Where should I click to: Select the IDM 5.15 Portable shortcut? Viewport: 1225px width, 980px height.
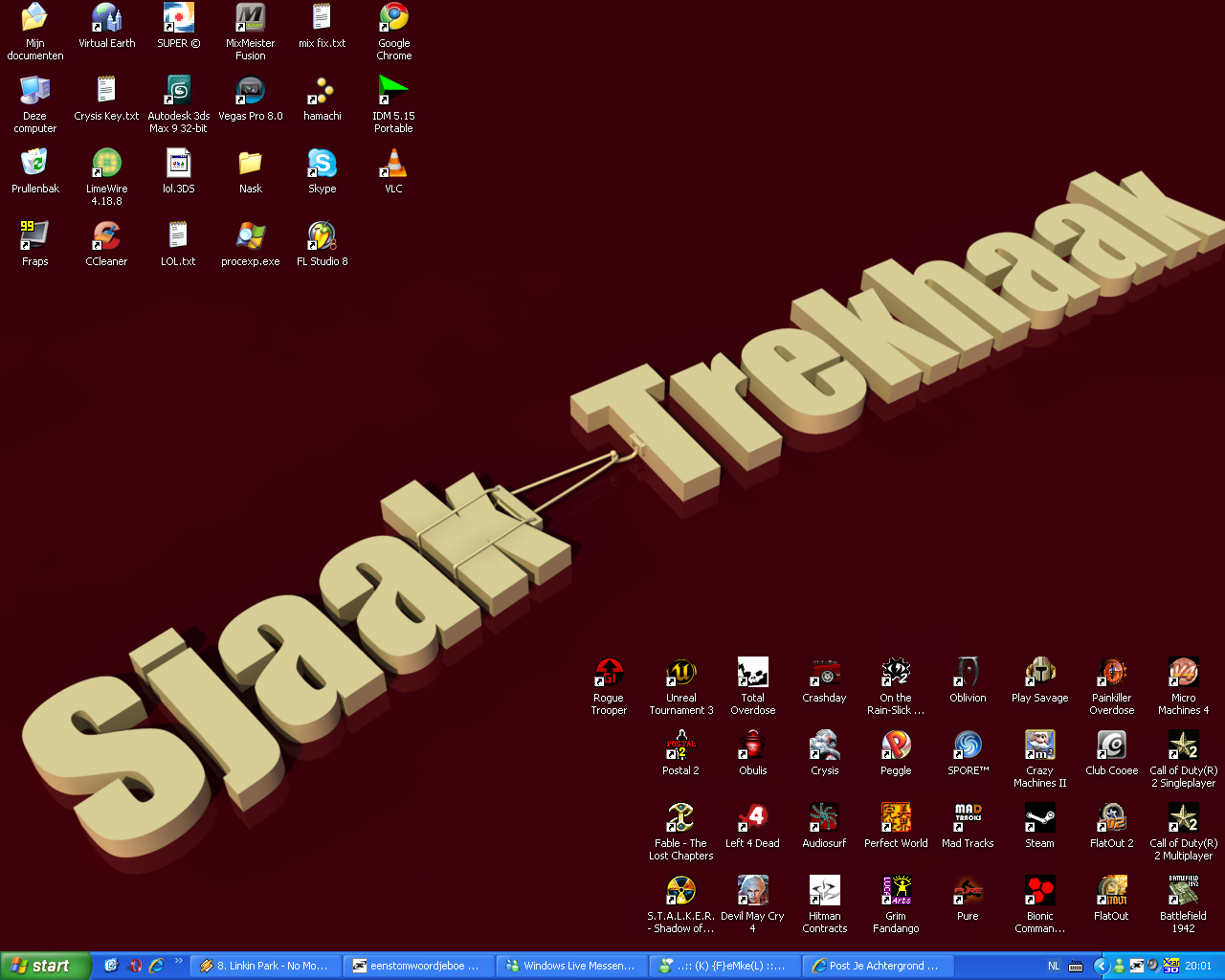pos(394,90)
